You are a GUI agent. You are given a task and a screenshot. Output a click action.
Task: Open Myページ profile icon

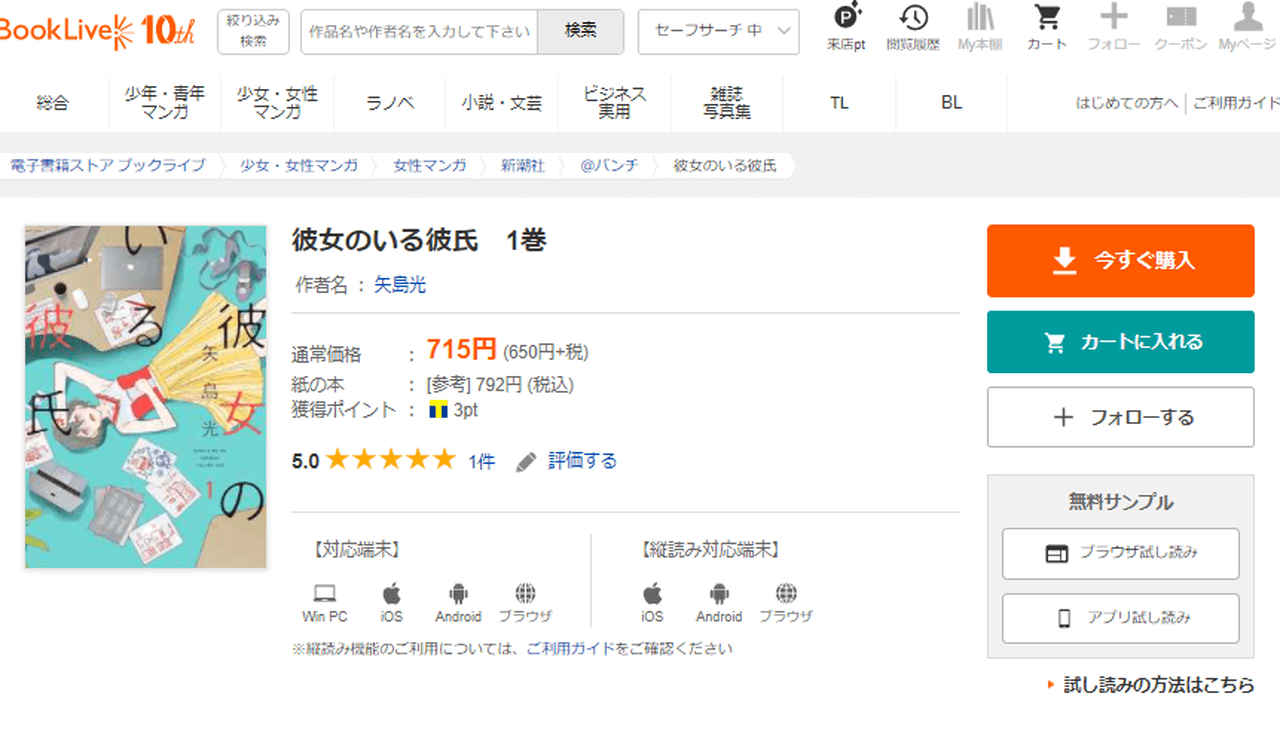tap(1246, 18)
